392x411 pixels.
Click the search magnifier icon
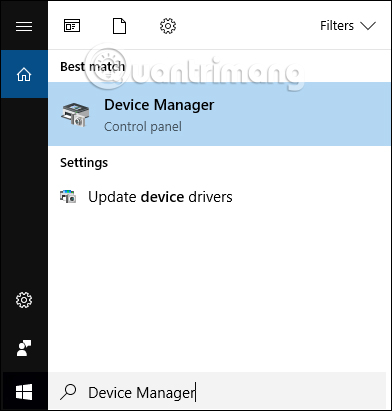pyautogui.click(x=68, y=392)
